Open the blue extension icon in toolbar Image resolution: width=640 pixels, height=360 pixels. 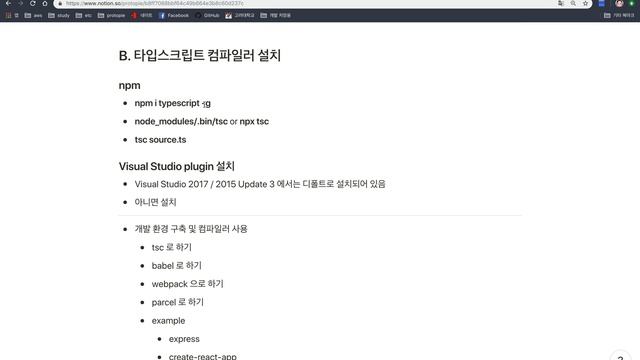tap(602, 3)
